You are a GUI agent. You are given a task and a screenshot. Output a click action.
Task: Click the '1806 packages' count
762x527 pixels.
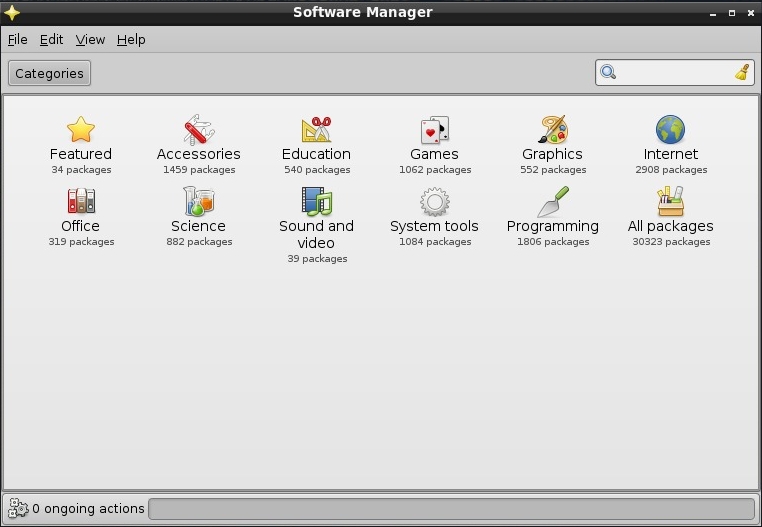553,242
